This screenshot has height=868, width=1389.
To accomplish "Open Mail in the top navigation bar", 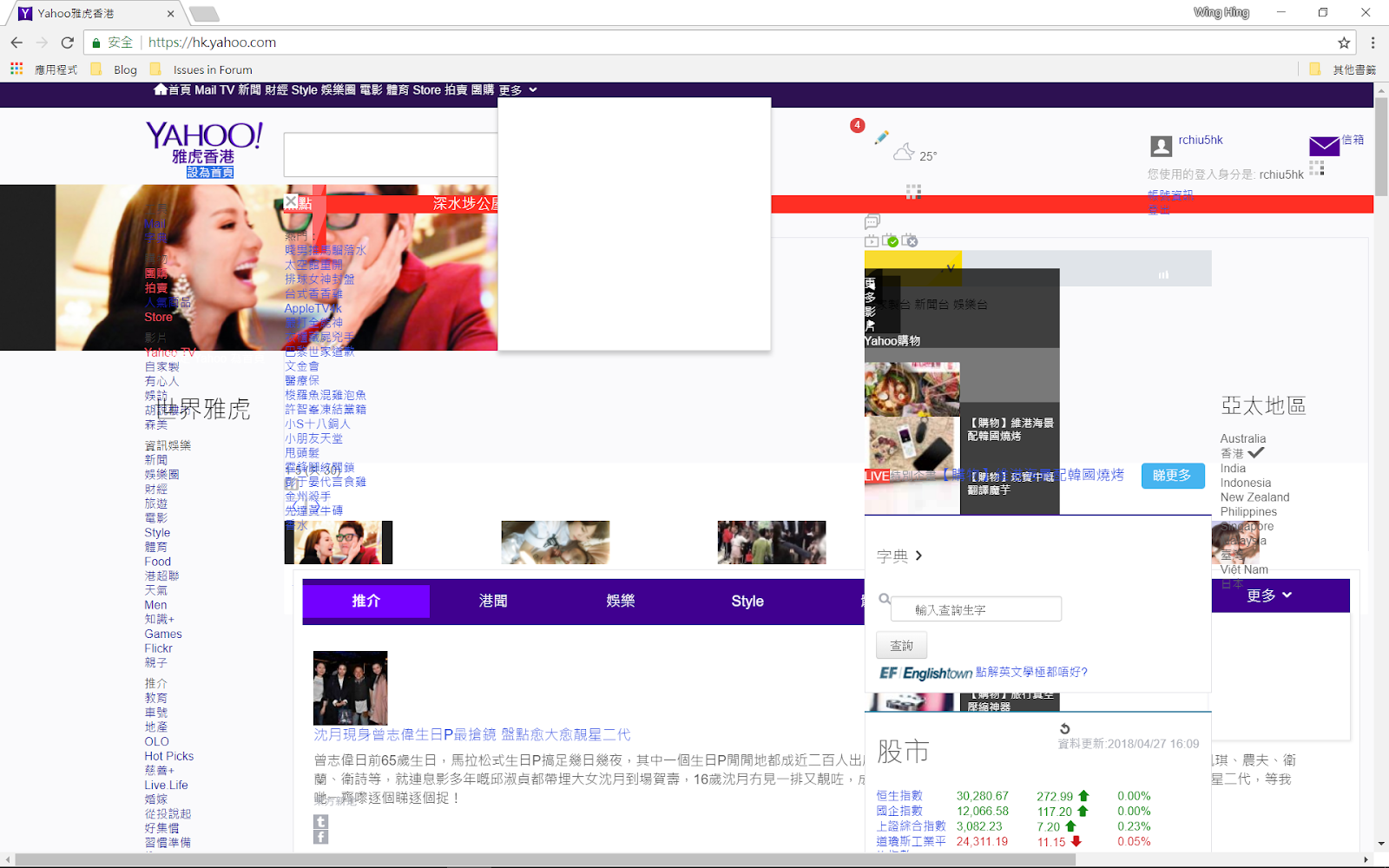I will [x=206, y=90].
